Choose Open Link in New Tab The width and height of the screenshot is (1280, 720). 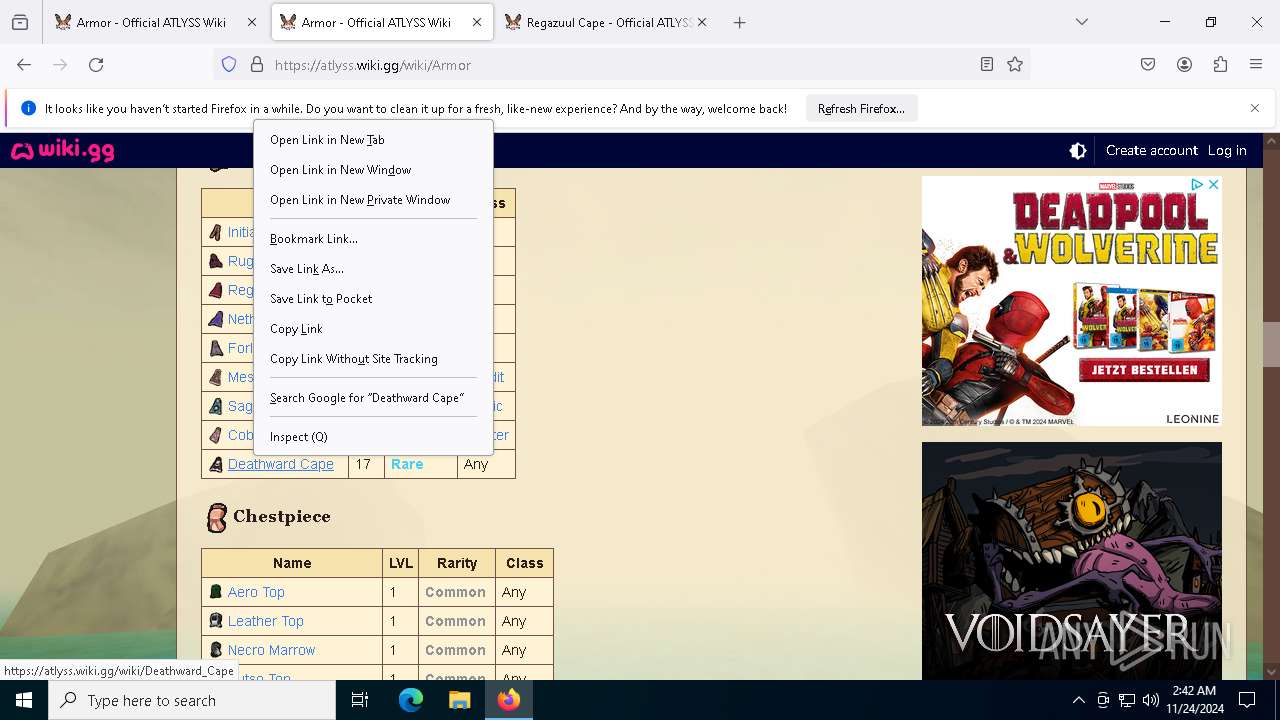(x=373, y=140)
